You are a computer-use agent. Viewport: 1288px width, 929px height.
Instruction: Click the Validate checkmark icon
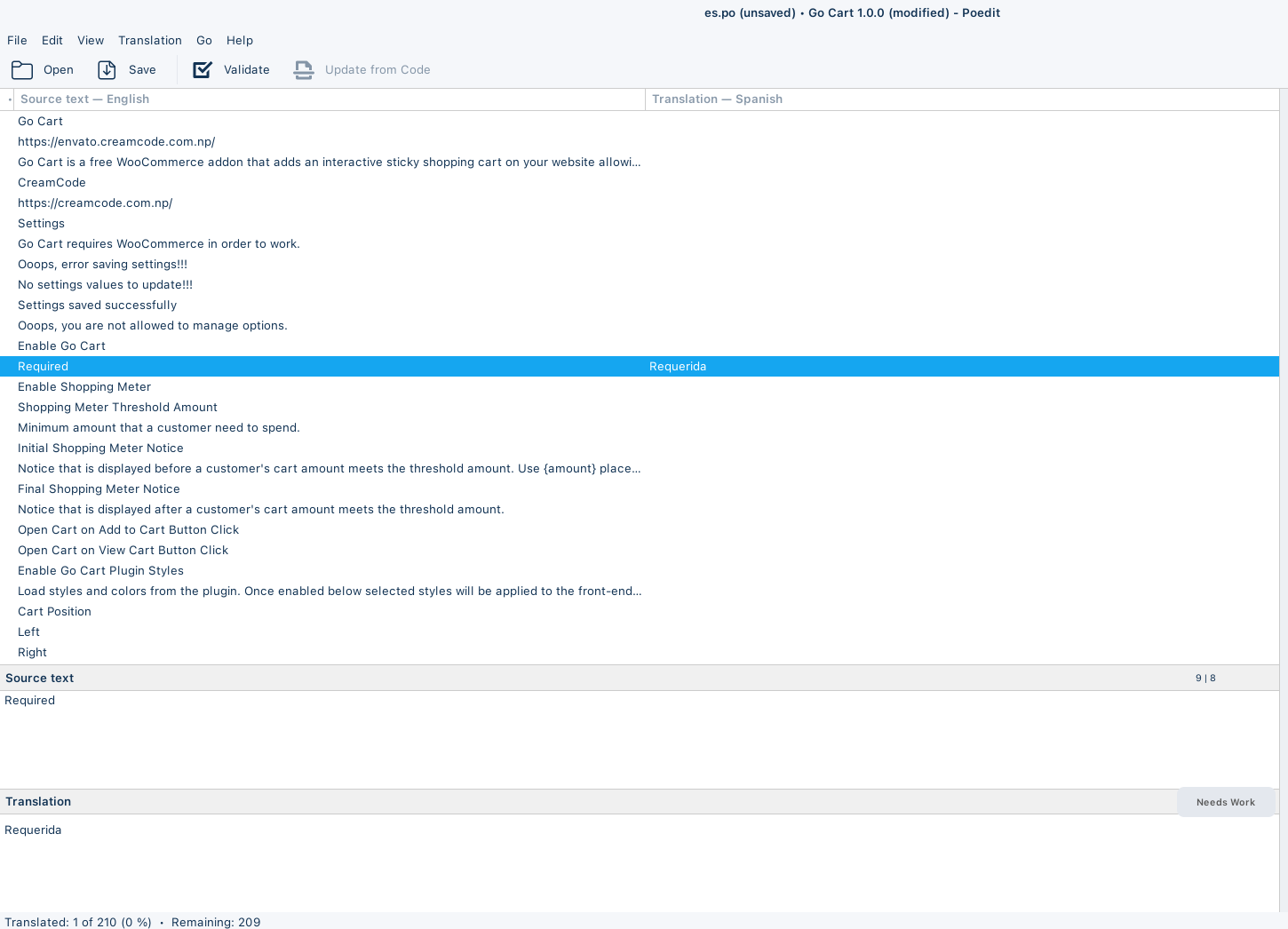[203, 70]
